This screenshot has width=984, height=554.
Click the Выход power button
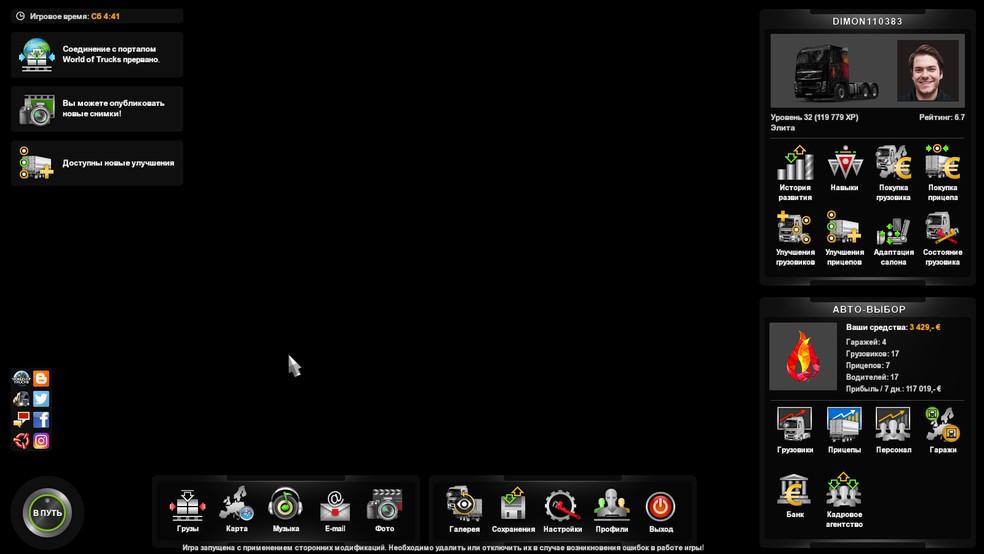pyautogui.click(x=660, y=510)
